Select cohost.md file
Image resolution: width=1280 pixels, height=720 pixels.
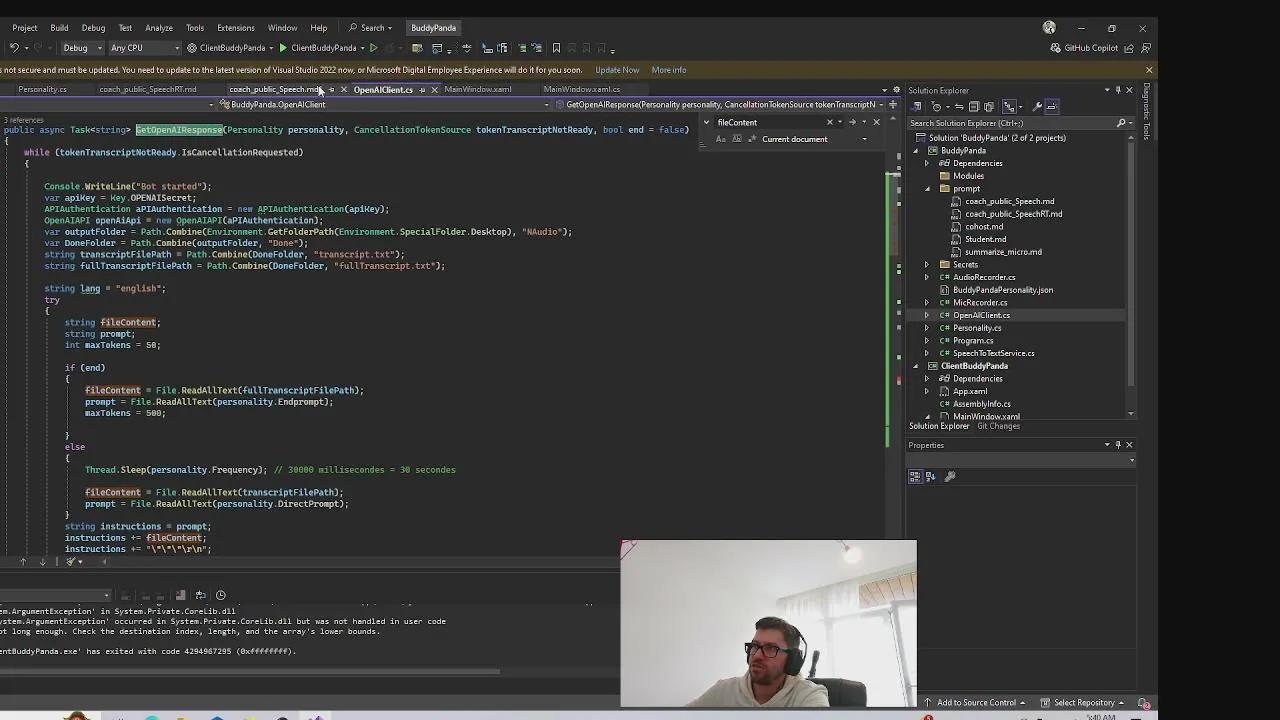point(984,227)
